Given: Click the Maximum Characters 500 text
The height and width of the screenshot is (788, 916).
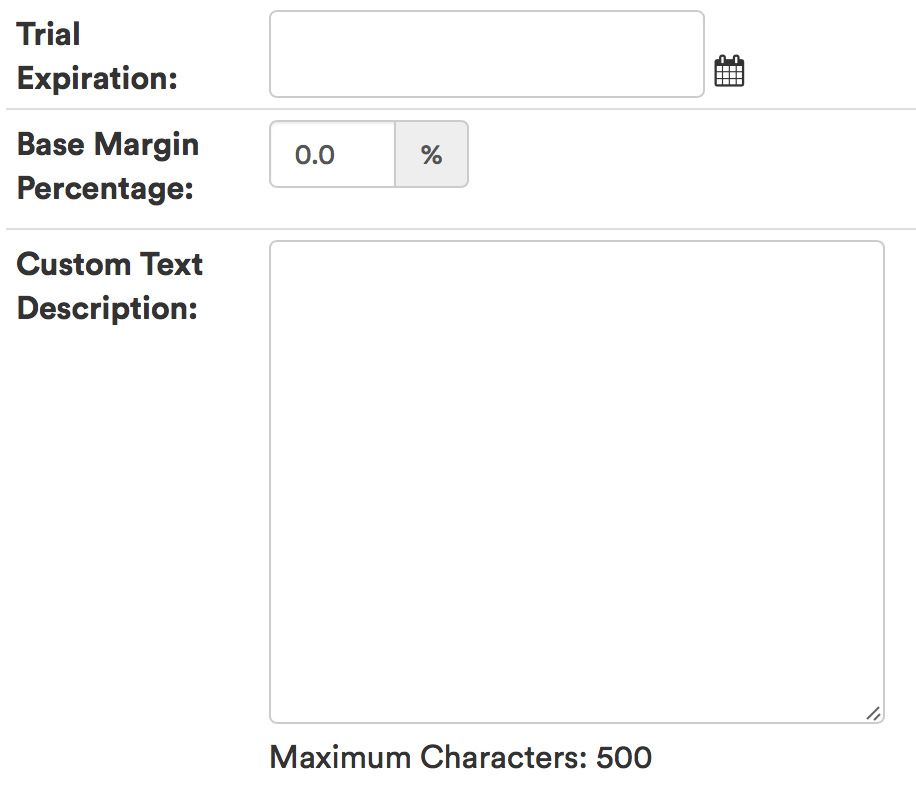Looking at the screenshot, I should tap(459, 758).
